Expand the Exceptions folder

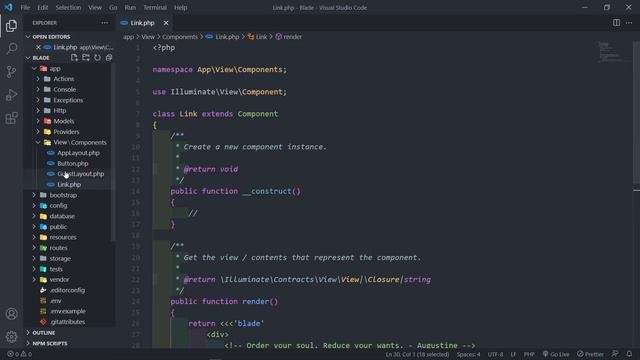tap(68, 100)
